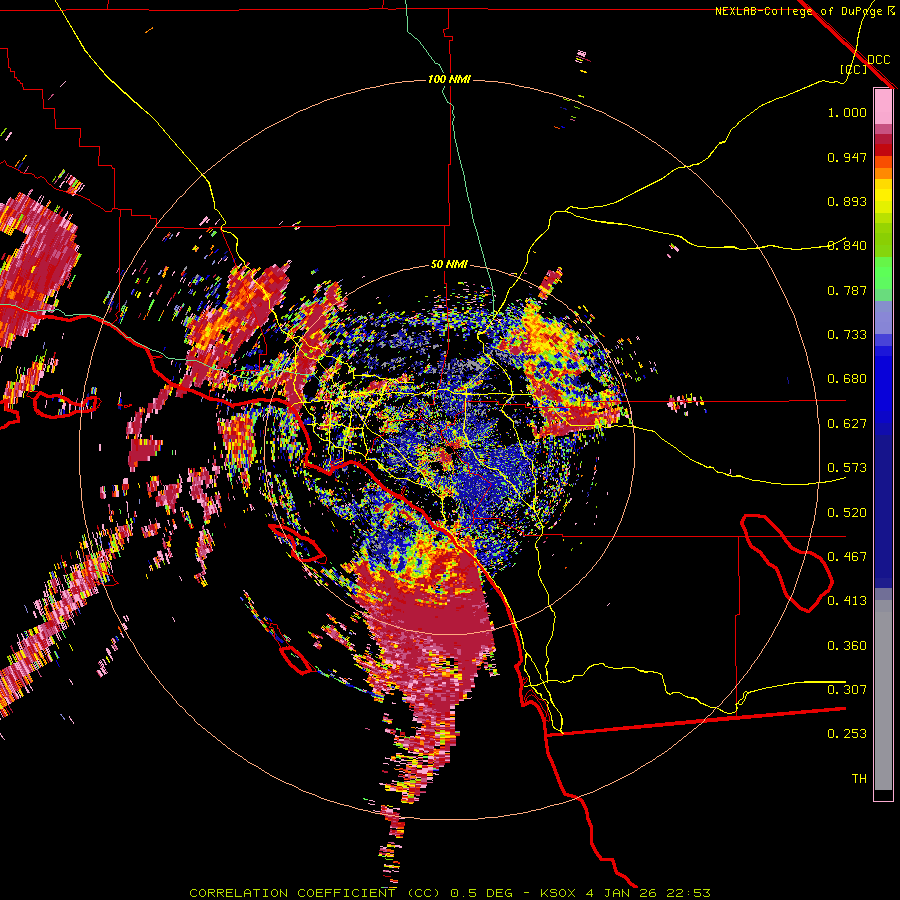The image size is (900, 900).
Task: Click the 0.893 legend value
Action: click(x=847, y=201)
